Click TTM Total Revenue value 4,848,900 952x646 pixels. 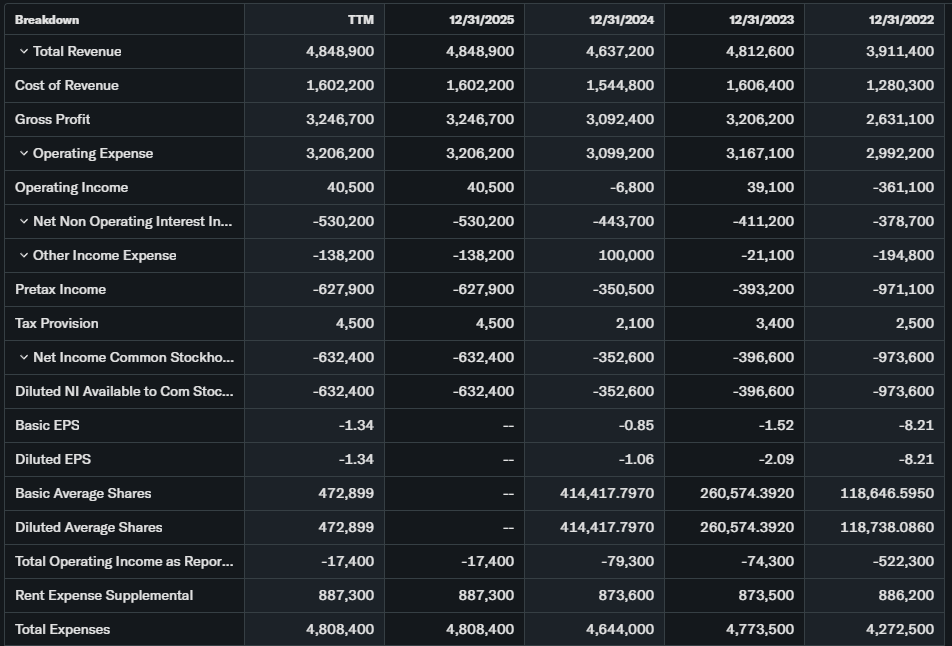pyautogui.click(x=340, y=52)
